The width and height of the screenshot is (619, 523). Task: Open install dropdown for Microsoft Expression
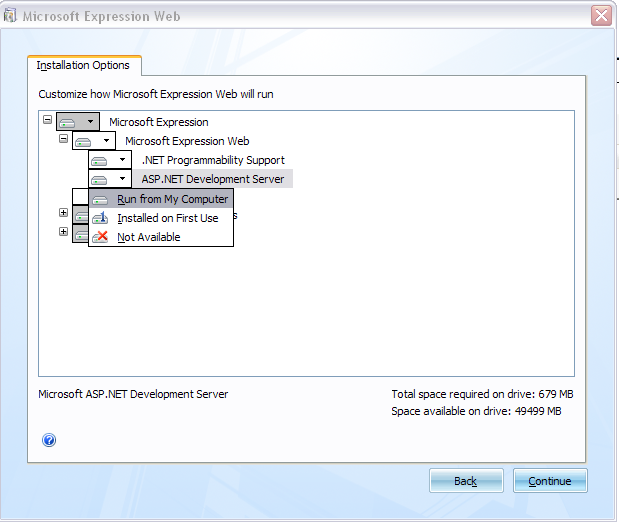click(78, 122)
